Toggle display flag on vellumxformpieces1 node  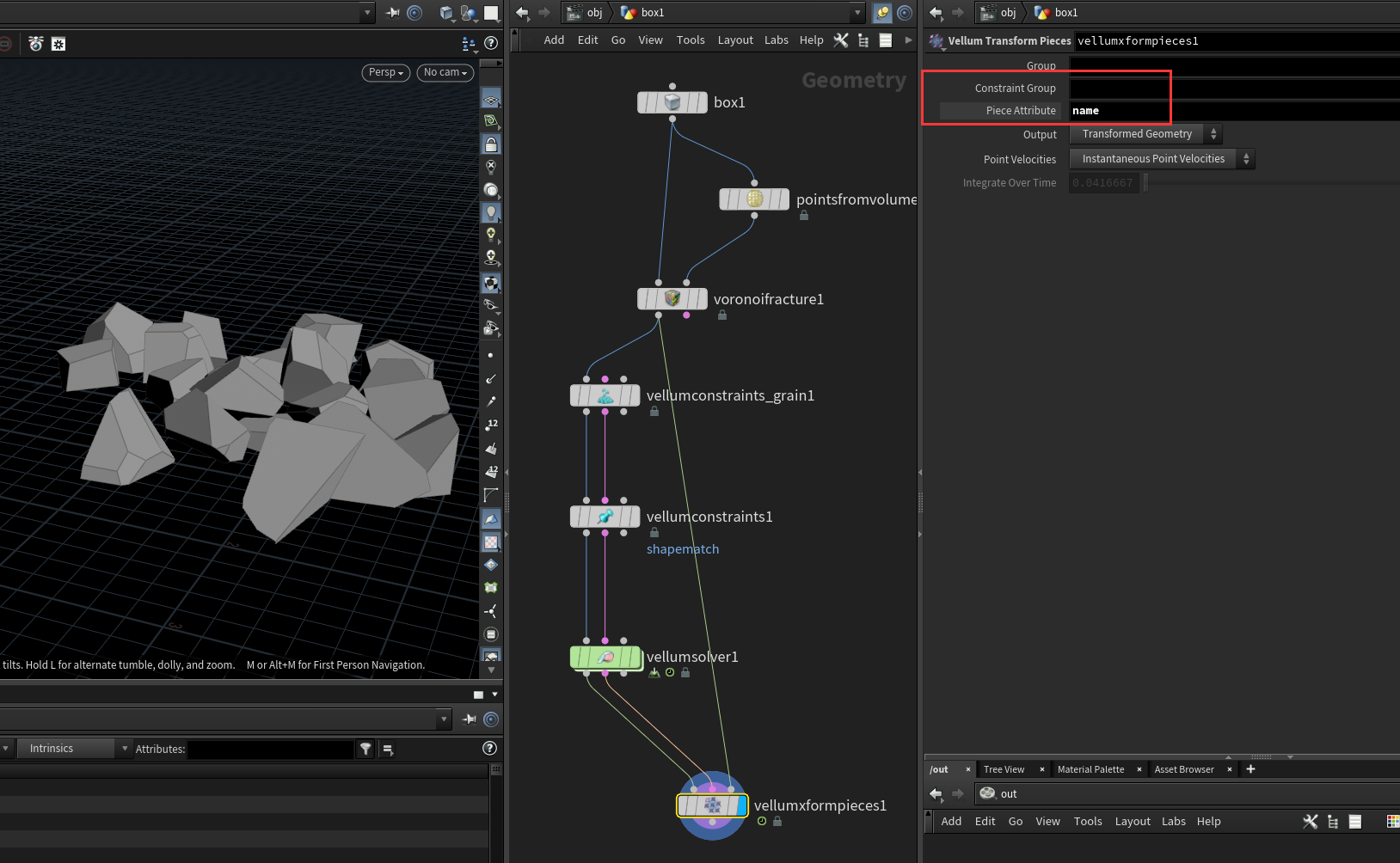coord(742,805)
